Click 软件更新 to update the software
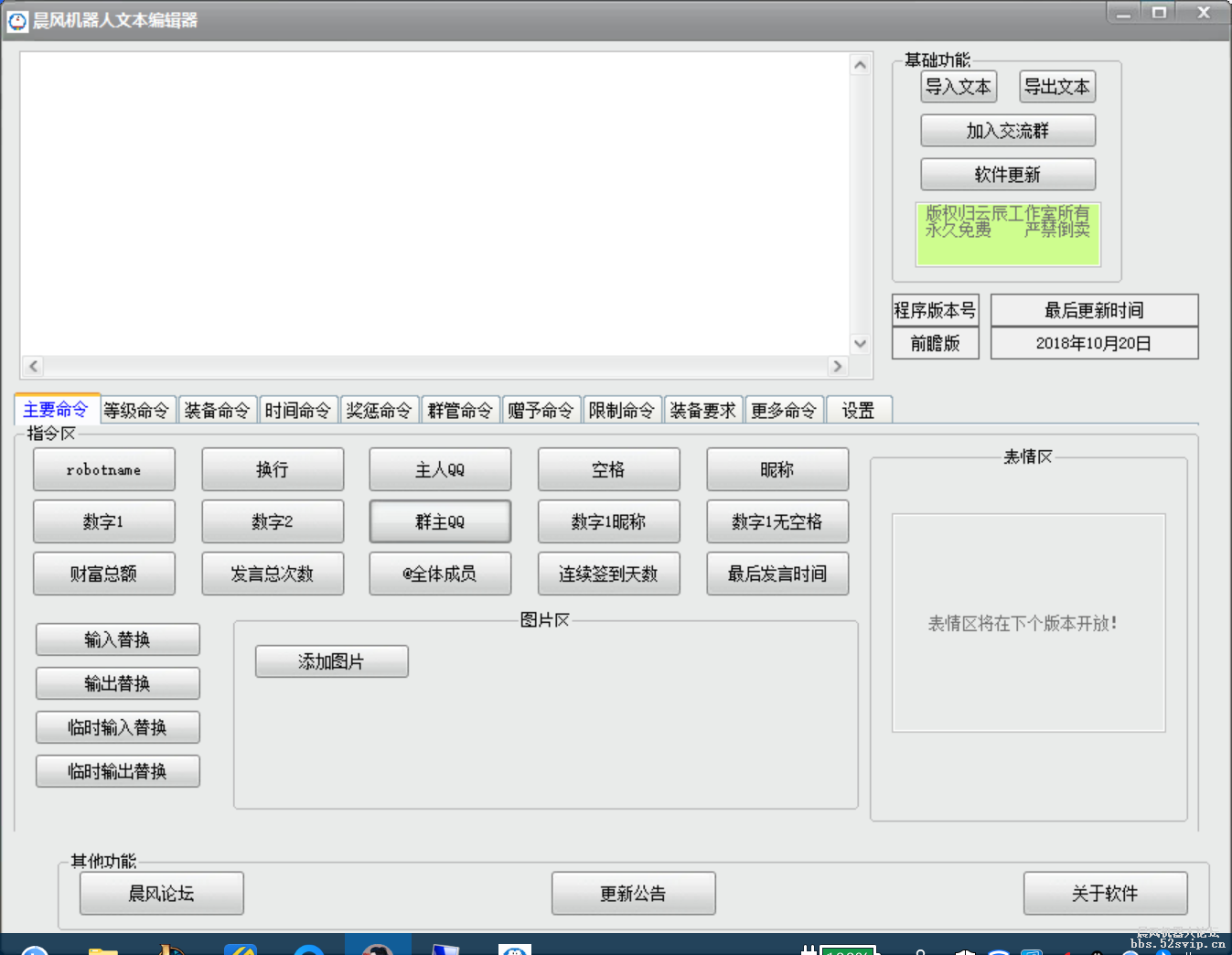The image size is (1232, 955). click(1007, 175)
